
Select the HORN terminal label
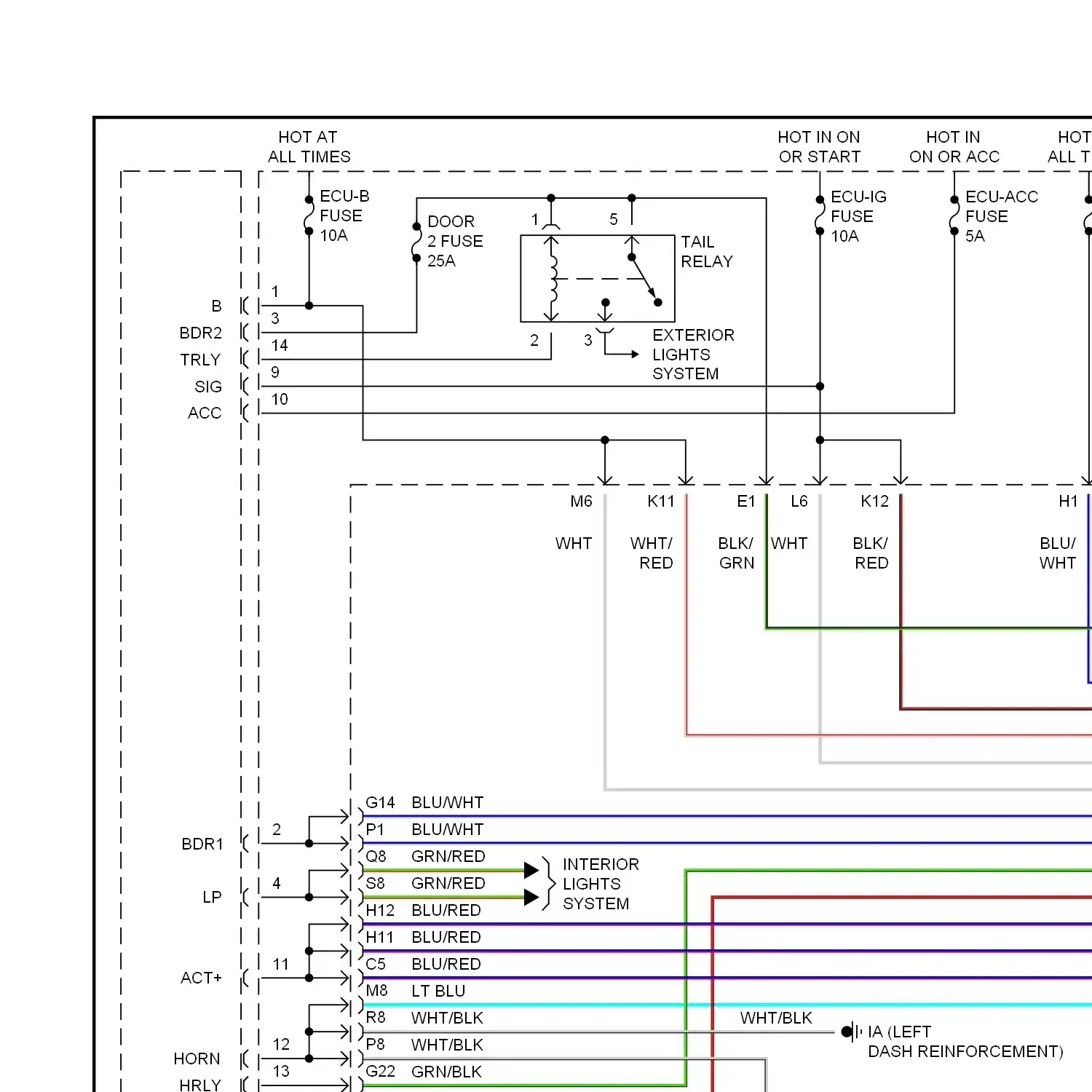coord(197,1059)
